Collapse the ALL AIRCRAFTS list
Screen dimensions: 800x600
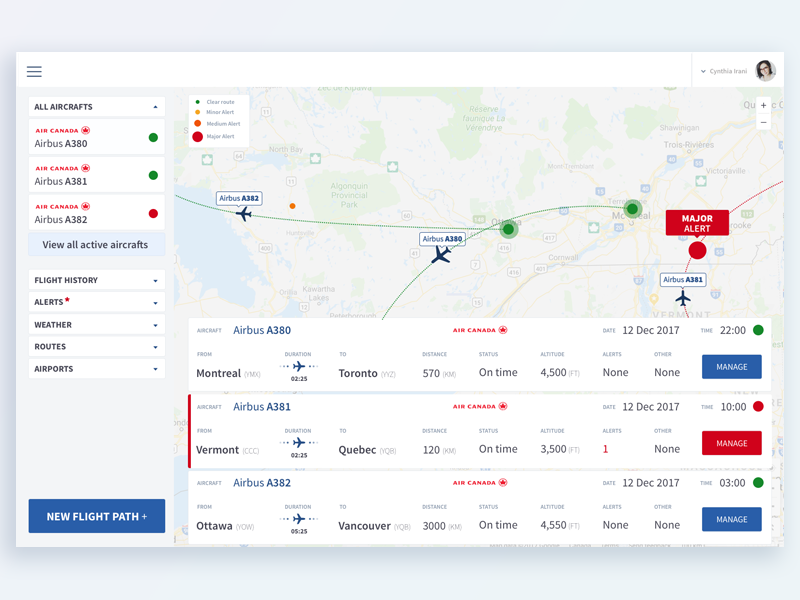[96, 106]
